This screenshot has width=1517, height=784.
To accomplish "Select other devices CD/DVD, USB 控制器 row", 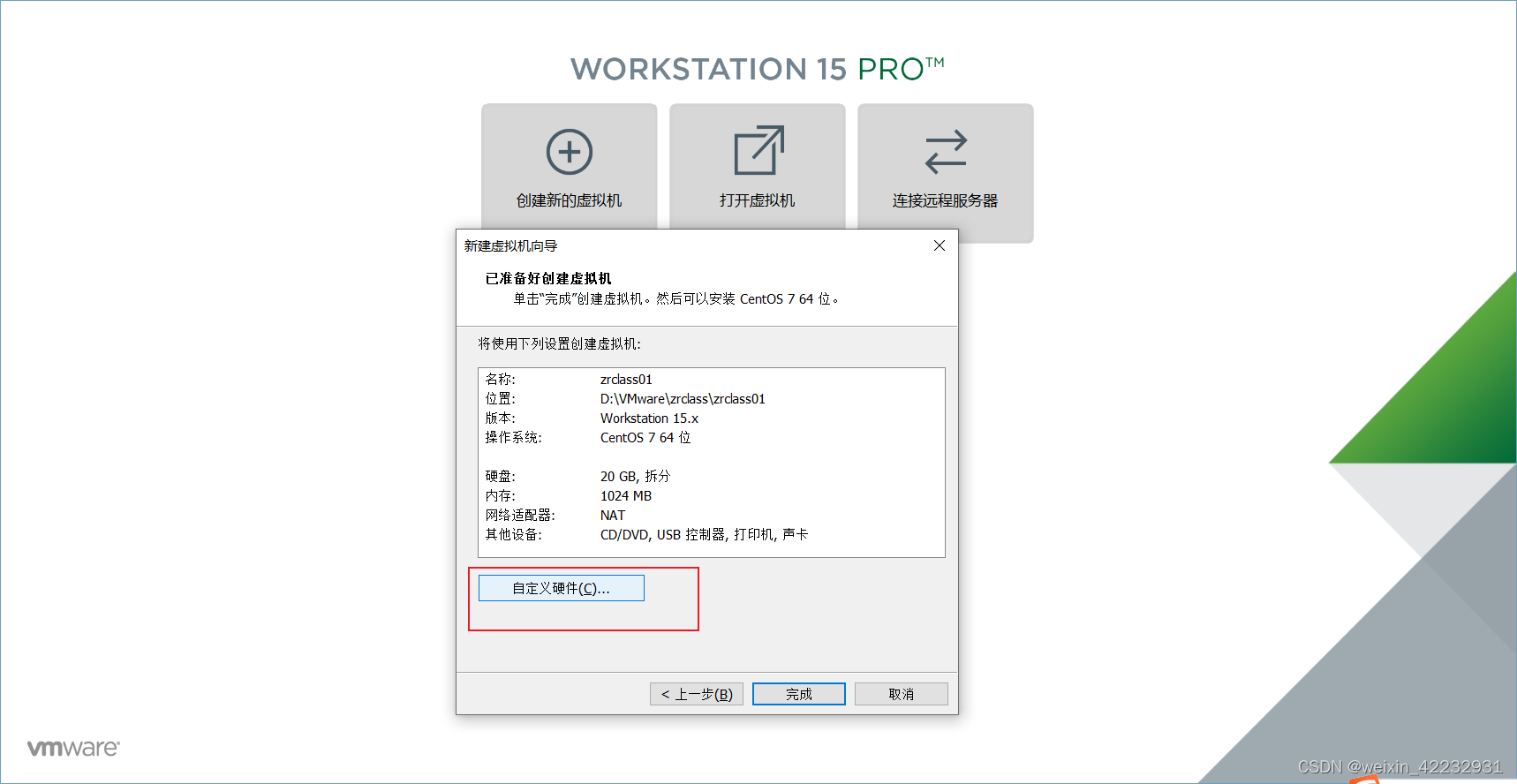I will (x=704, y=535).
